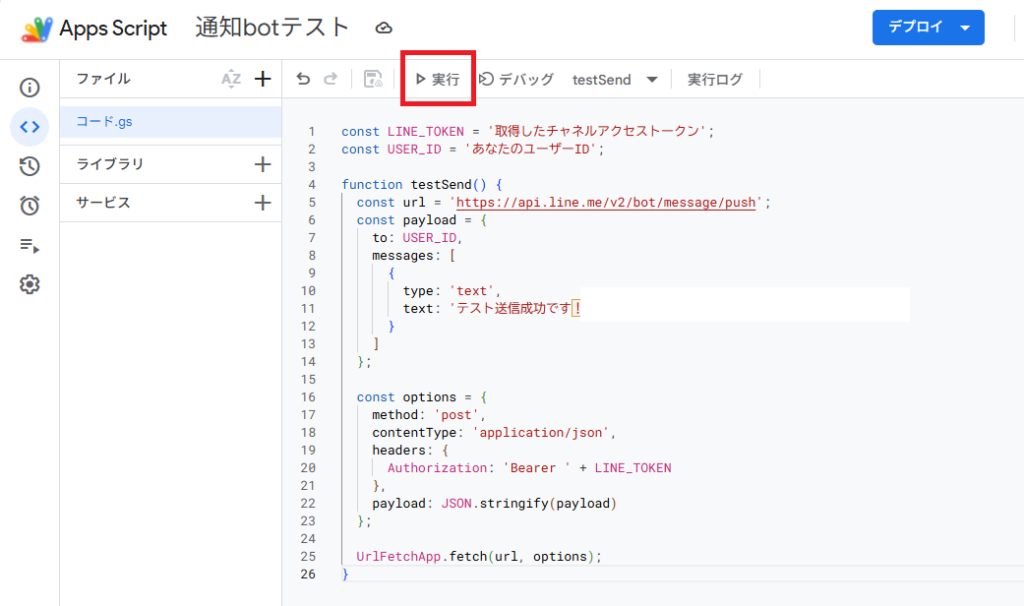Click 'post' method value on line 17
The height and width of the screenshot is (606, 1024).
click(x=456, y=415)
